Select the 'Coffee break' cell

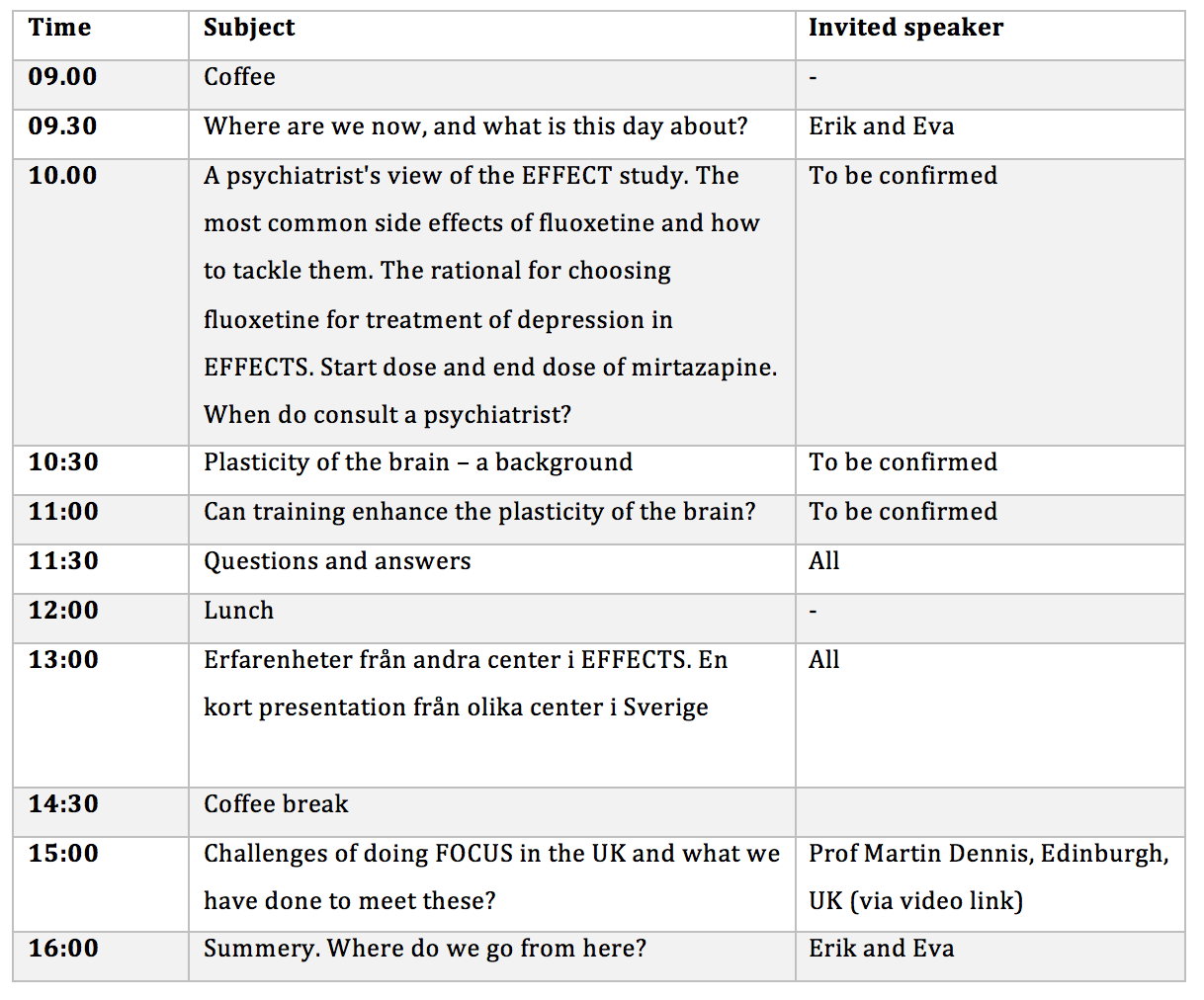[492, 812]
